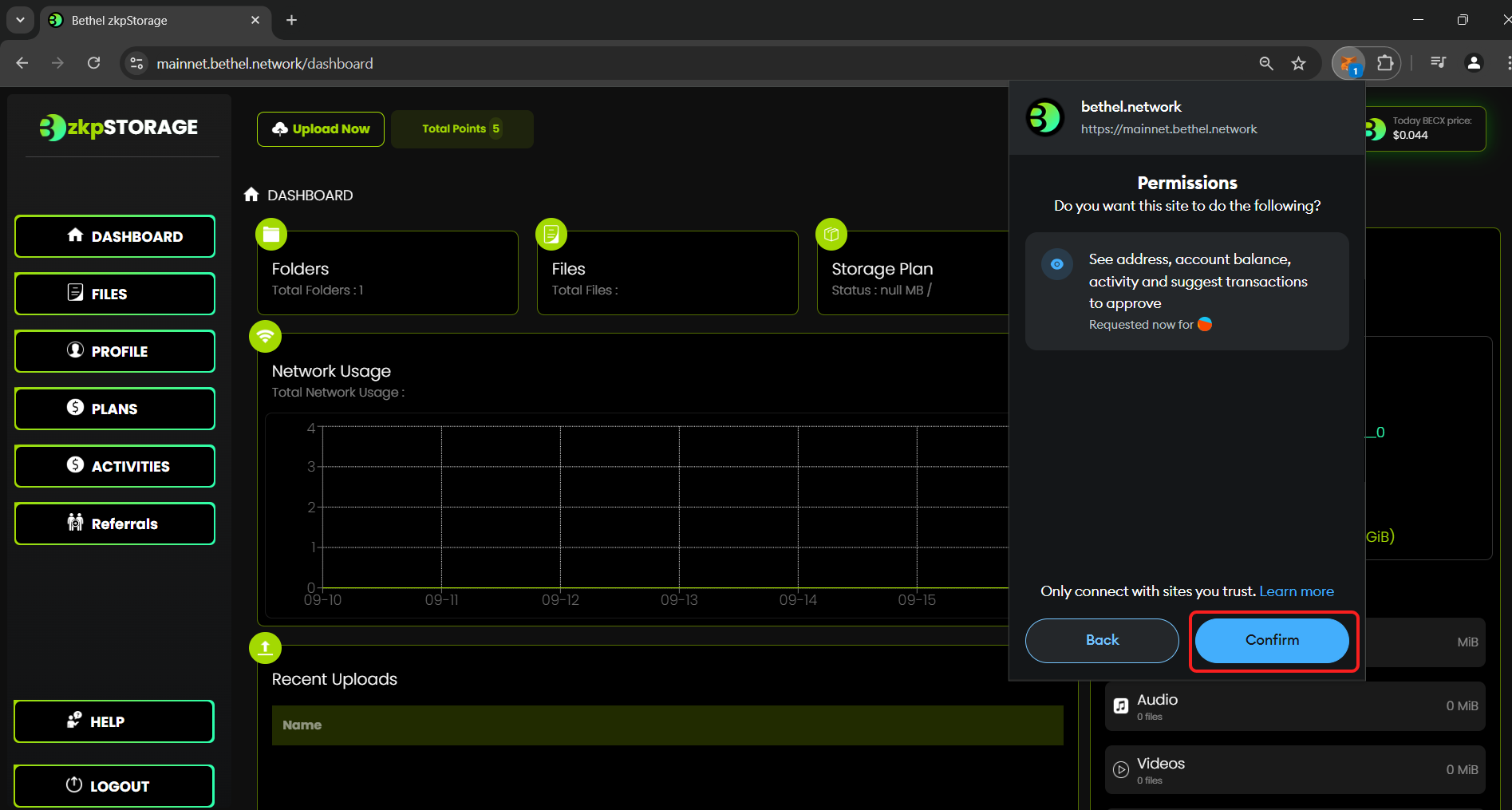Click the MetaMask extension icon in toolbar
This screenshot has width=1512, height=810.
tap(1348, 63)
